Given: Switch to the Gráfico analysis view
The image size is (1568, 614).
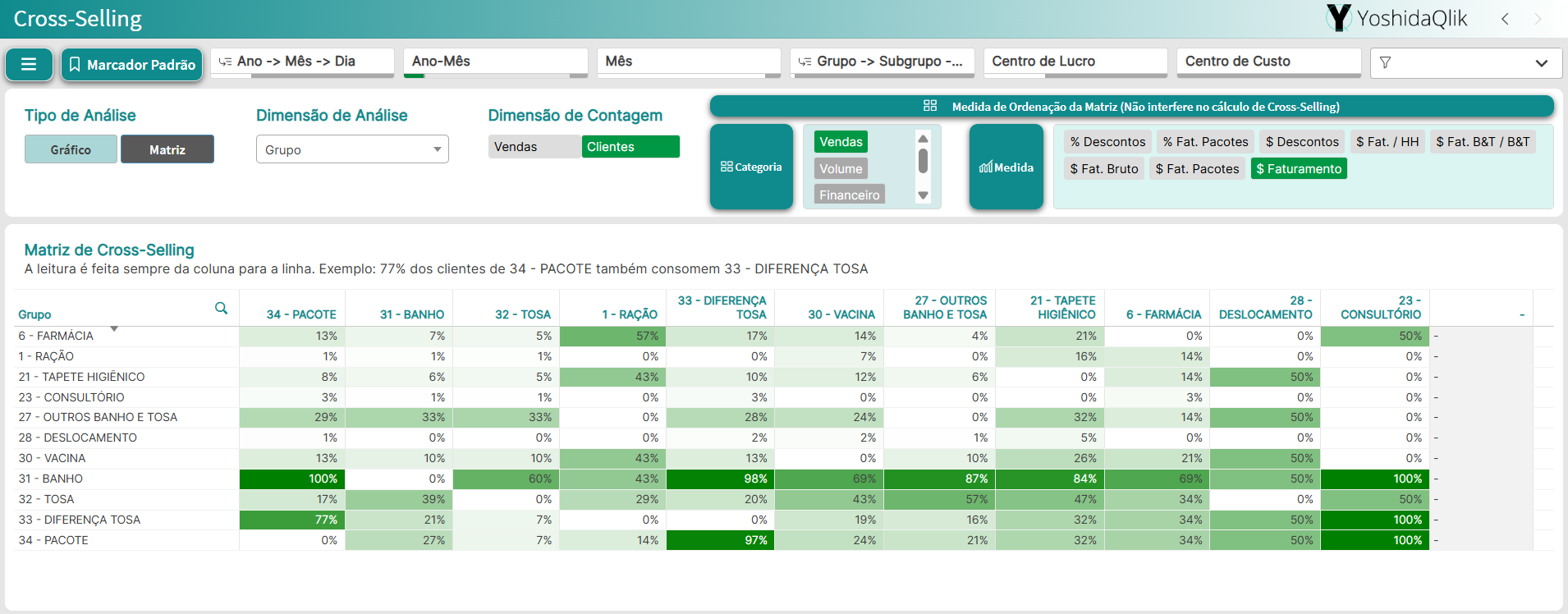Looking at the screenshot, I should point(71,149).
